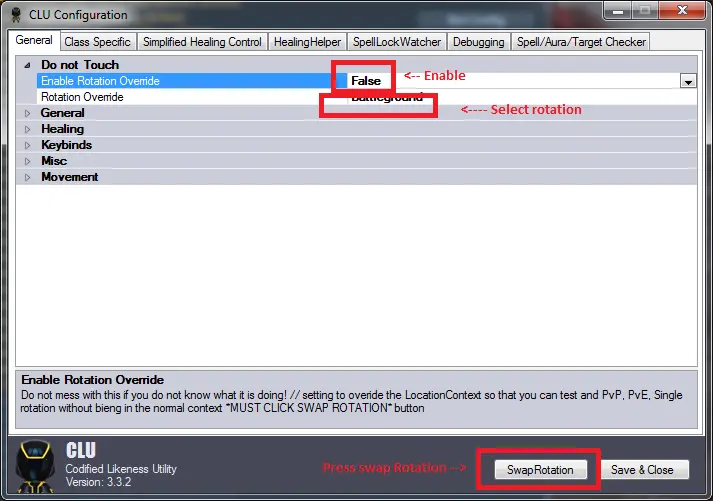Click the False value field
The image size is (713, 501).
click(366, 81)
